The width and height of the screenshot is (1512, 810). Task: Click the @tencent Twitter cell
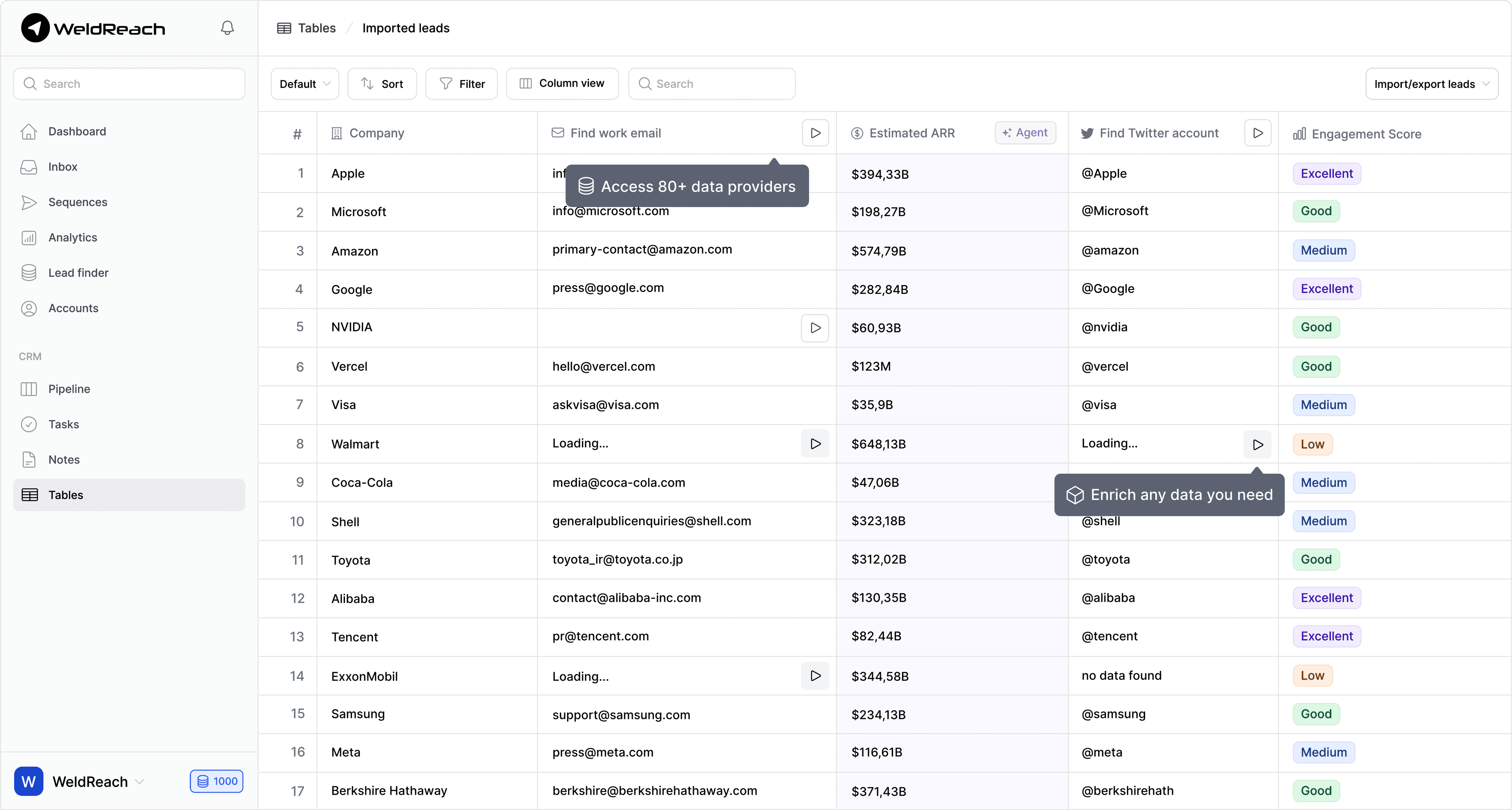click(1173, 637)
